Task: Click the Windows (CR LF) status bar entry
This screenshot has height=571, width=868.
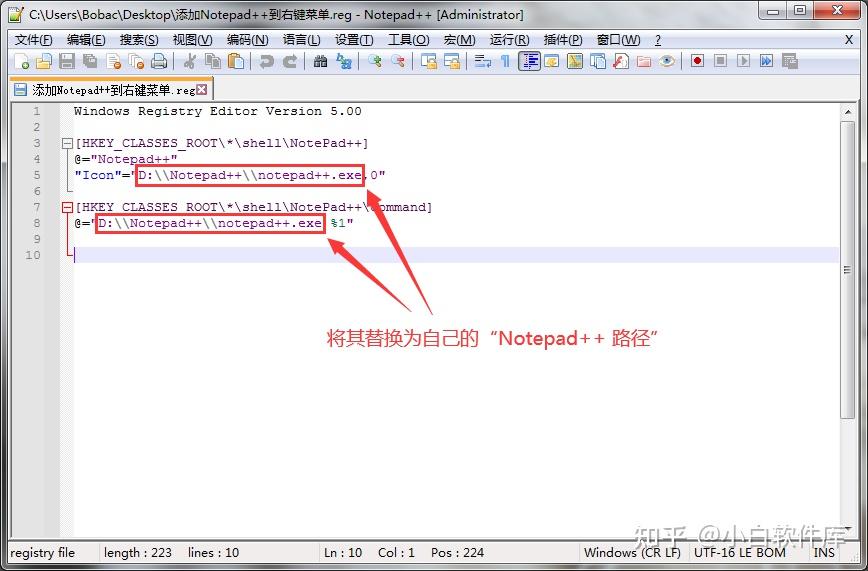Action: point(632,552)
